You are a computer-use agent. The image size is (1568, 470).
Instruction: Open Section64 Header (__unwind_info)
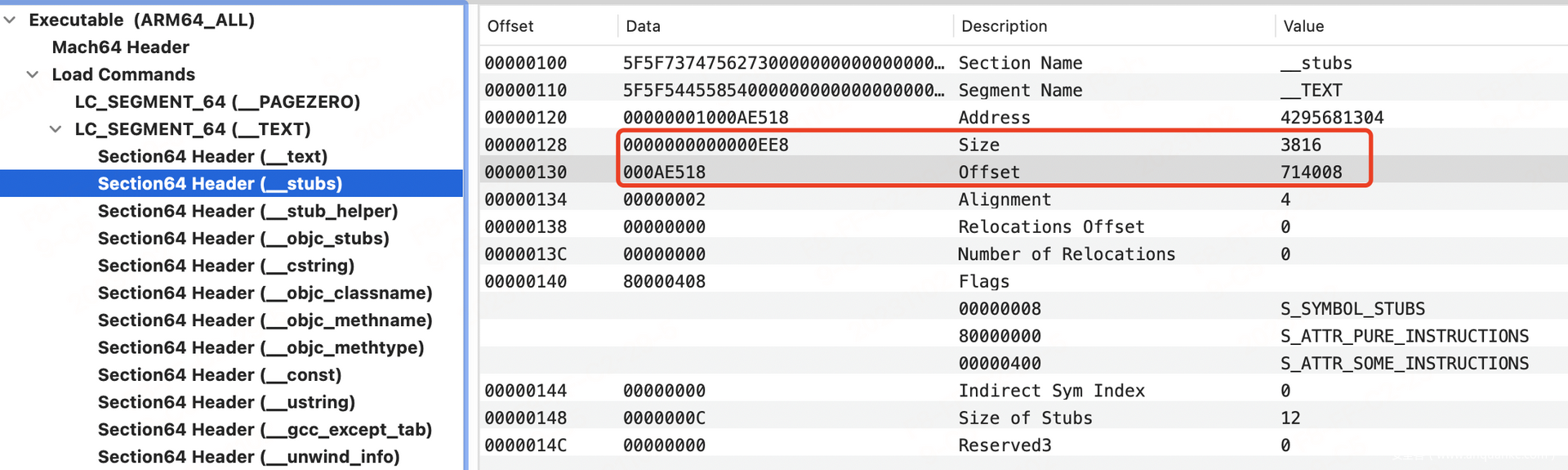coord(248,457)
